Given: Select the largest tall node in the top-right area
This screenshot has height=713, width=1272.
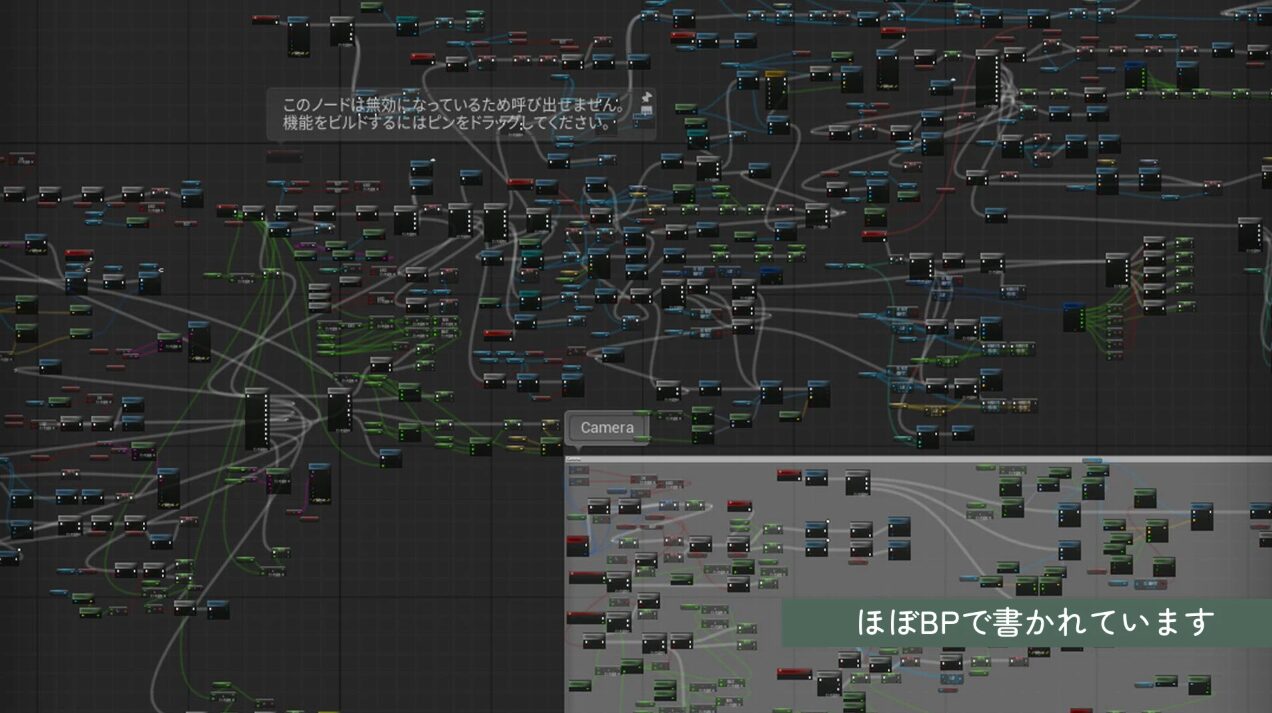Looking at the screenshot, I should pos(986,78).
